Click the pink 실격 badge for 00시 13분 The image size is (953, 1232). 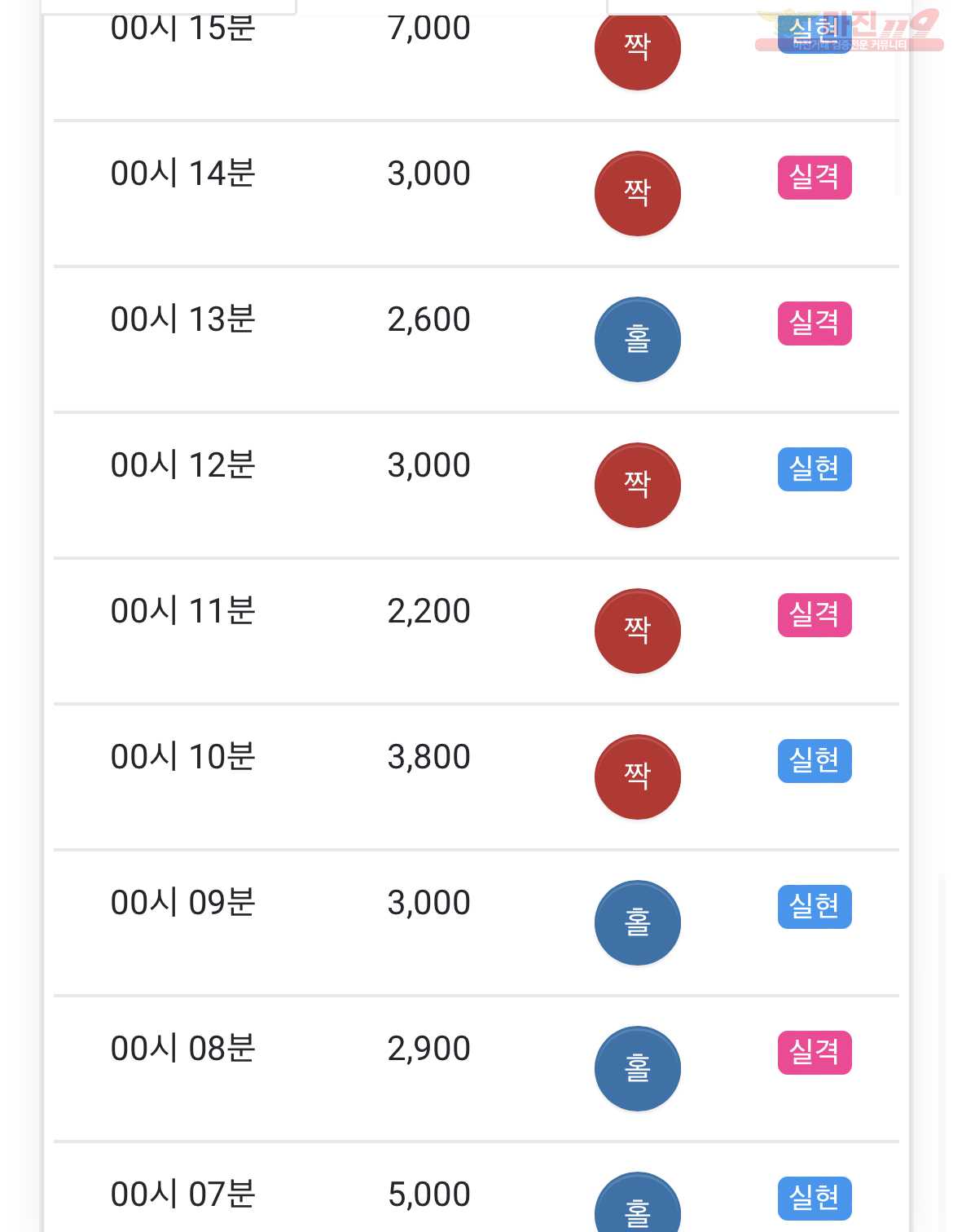click(815, 323)
